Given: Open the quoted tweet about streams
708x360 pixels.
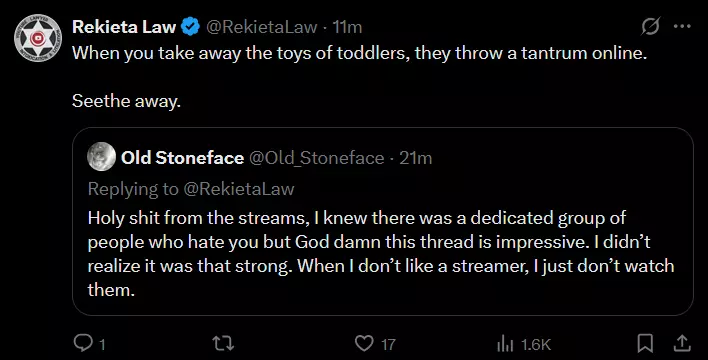Looking at the screenshot, I should coord(383,221).
